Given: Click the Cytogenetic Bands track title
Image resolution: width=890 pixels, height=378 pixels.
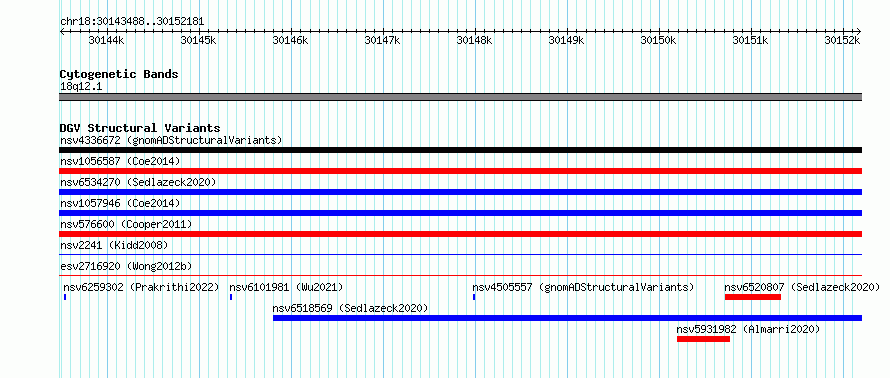Looking at the screenshot, I should (x=119, y=74).
